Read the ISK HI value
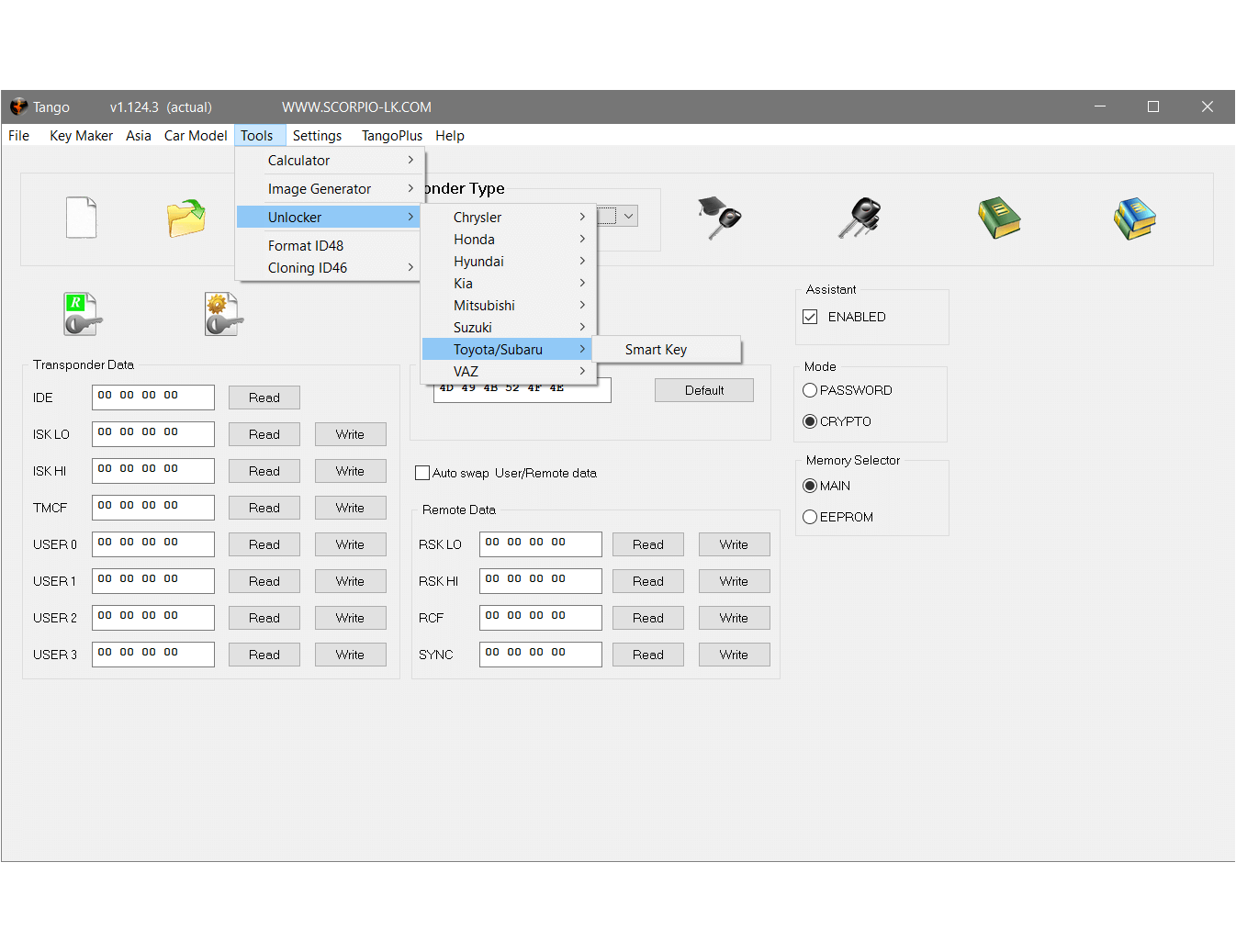Screen dimensions: 1236x952 point(264,471)
